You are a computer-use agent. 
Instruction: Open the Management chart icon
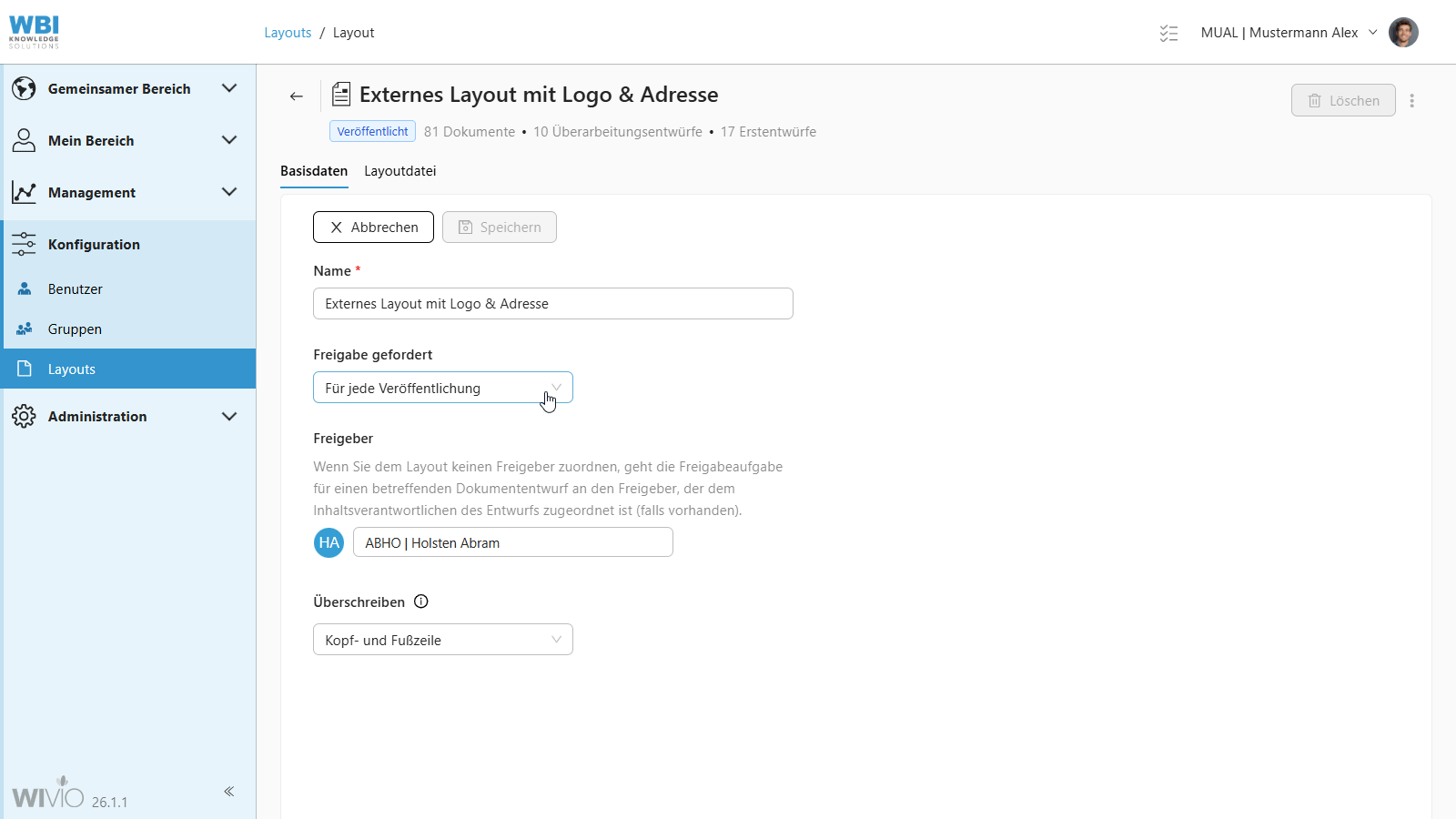[23, 192]
